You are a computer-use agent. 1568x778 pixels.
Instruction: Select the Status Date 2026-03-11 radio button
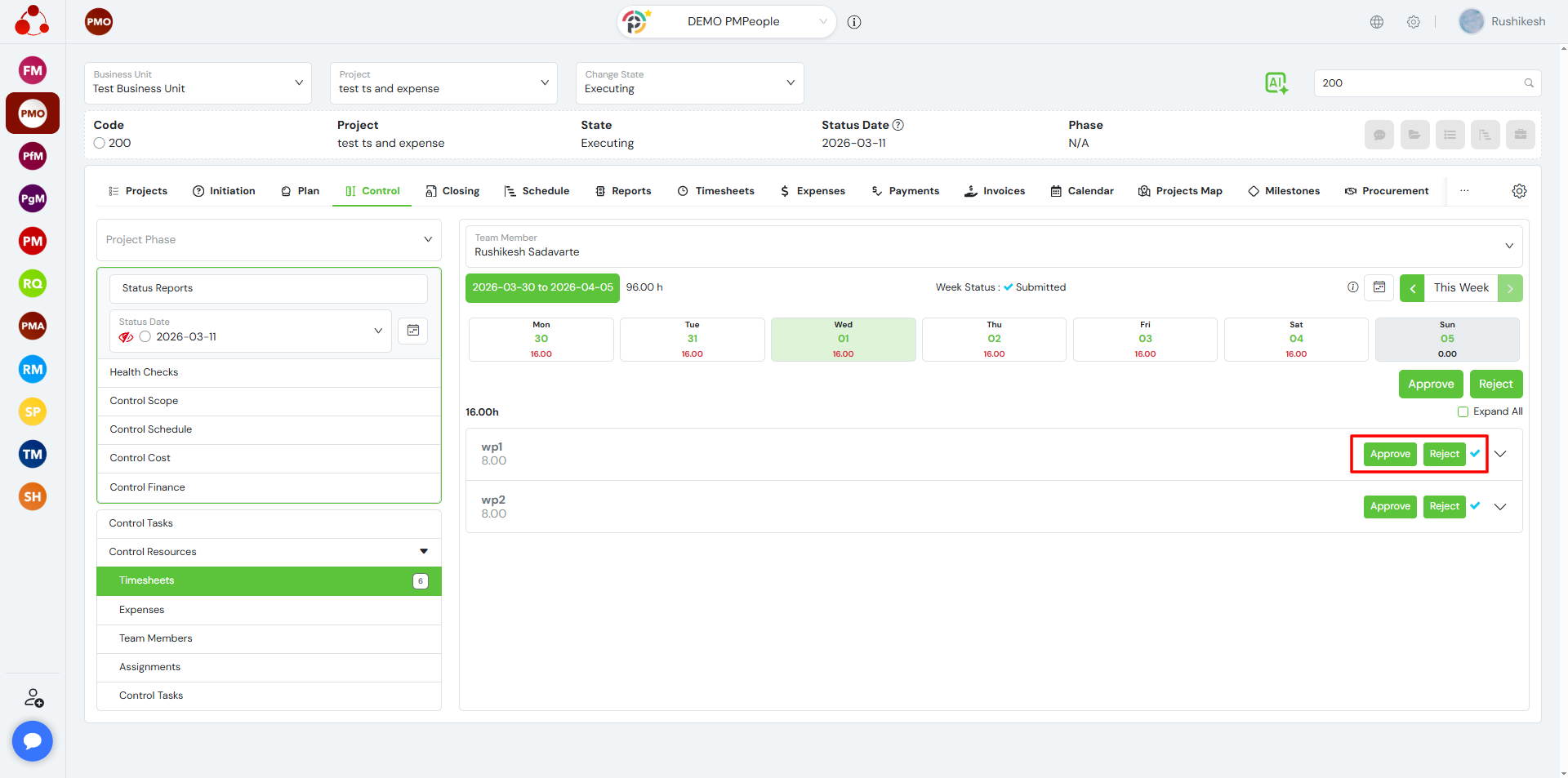point(145,337)
